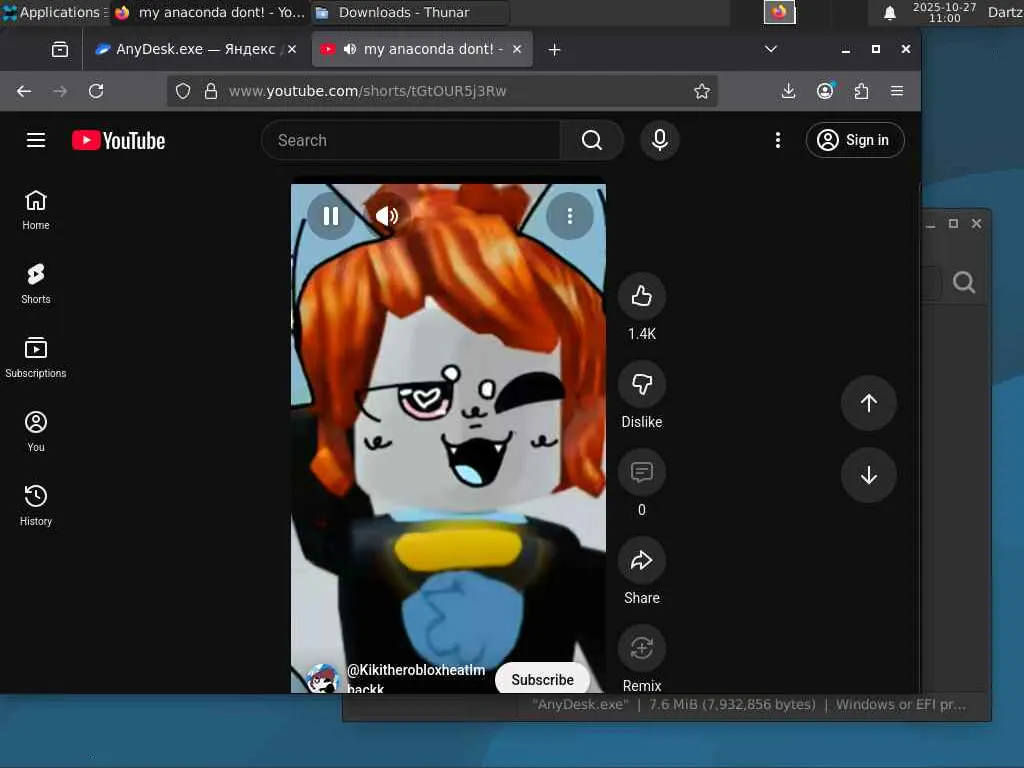
Task: Open Subscriptions in YouTube sidebar
Action: pos(36,358)
